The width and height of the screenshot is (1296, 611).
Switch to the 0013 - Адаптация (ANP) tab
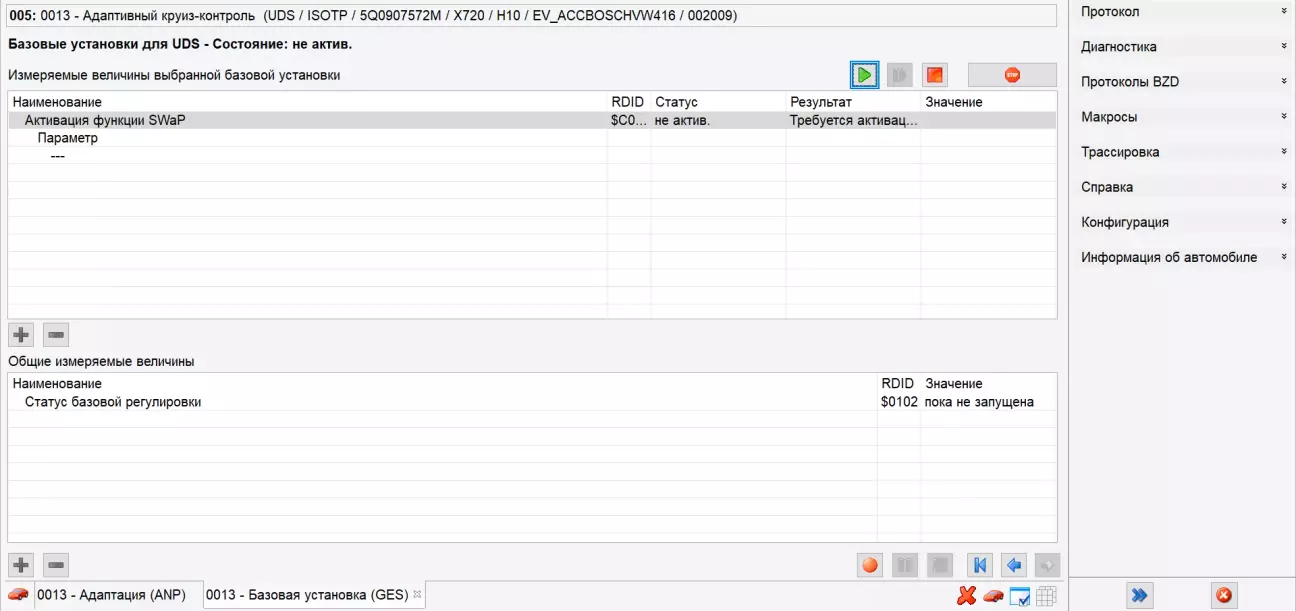coord(116,595)
